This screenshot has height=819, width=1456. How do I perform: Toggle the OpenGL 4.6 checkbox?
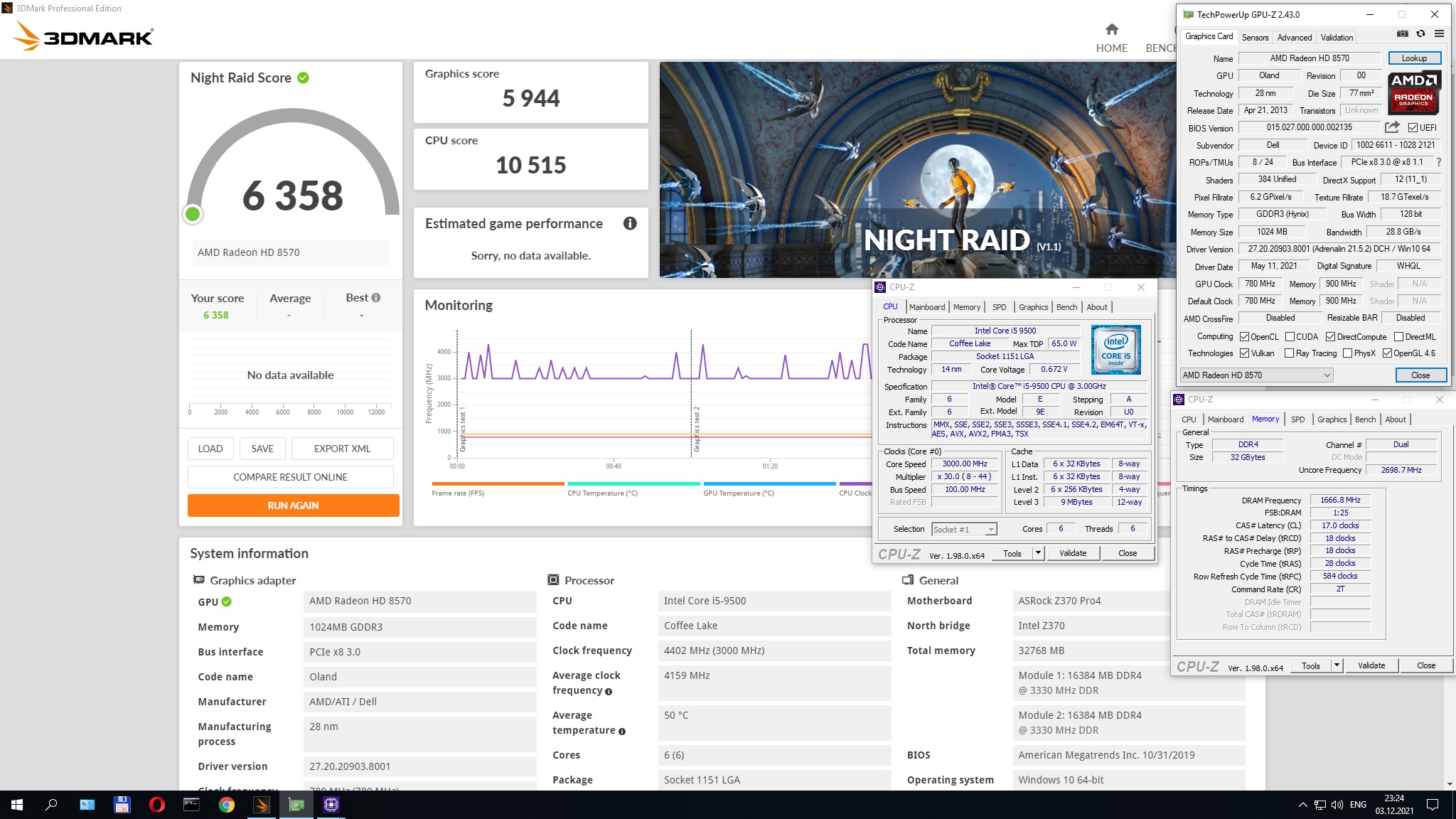(1387, 353)
